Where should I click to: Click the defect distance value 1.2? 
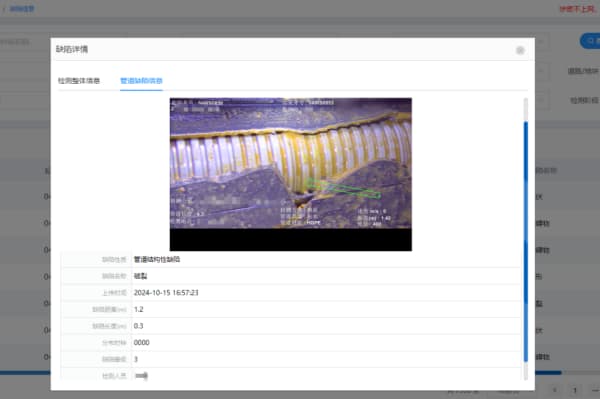(x=139, y=309)
